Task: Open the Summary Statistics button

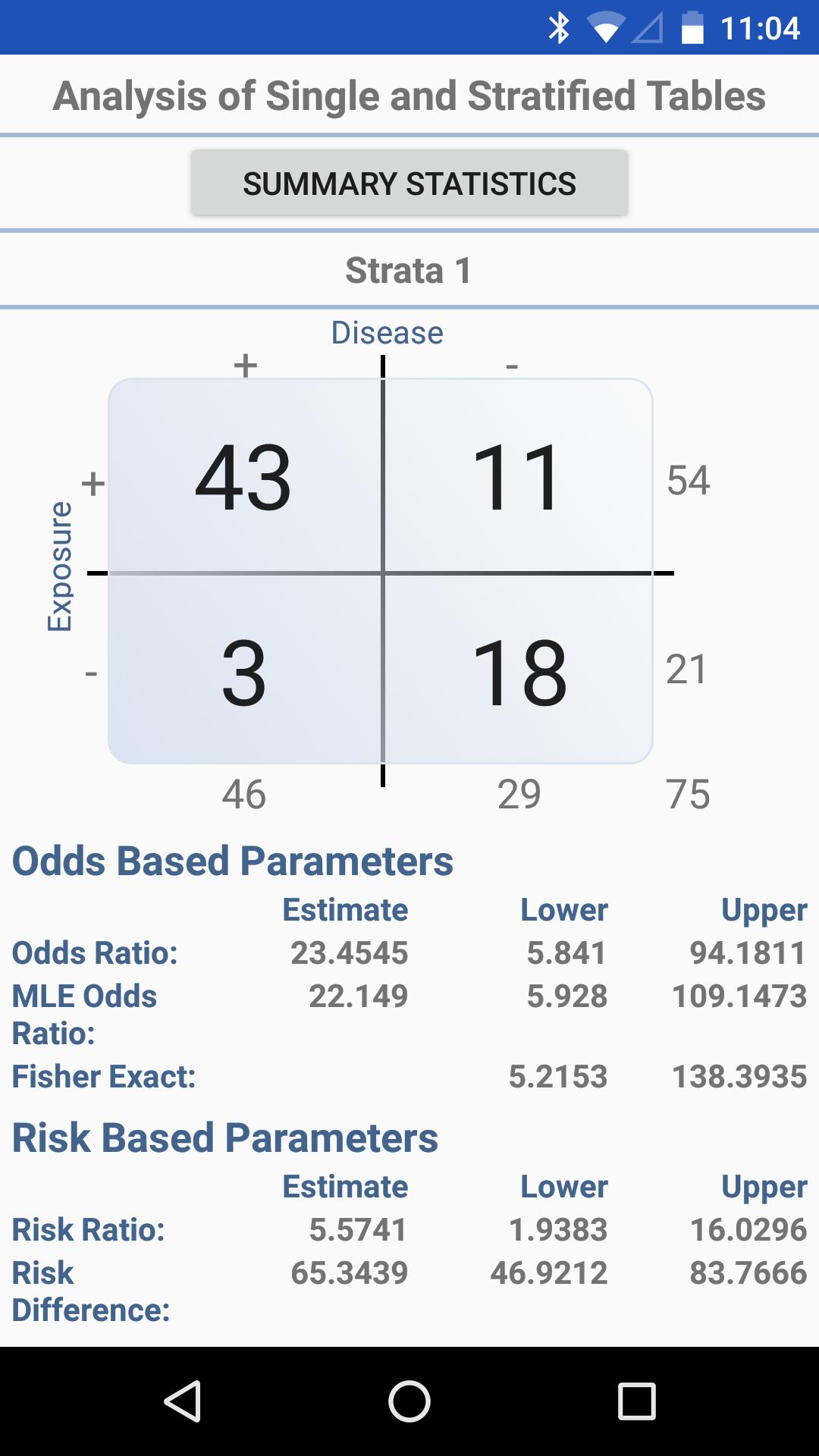Action: 409,183
